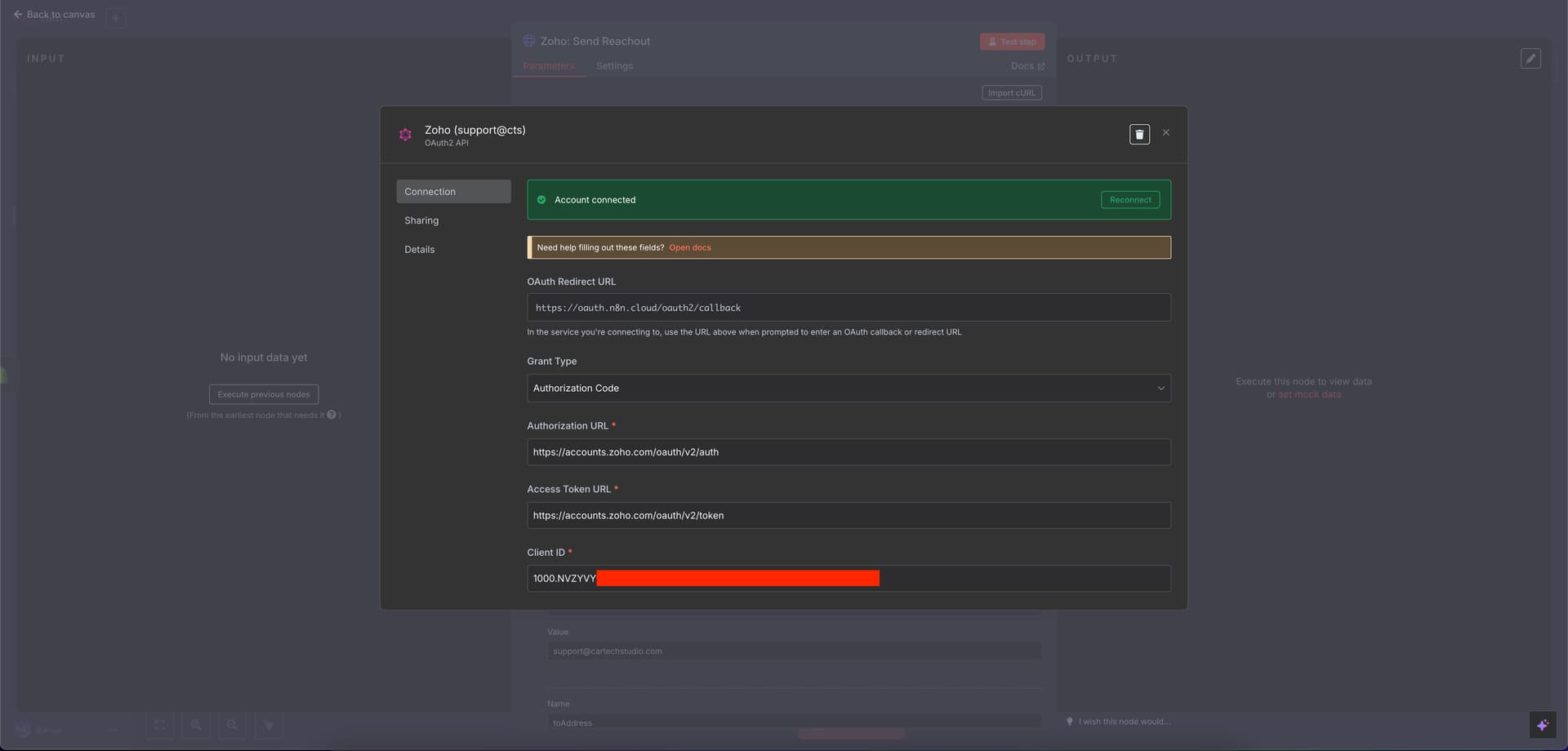Click the plus button beside Back to canvas
Viewport: 1568px width, 751px height.
(x=116, y=17)
